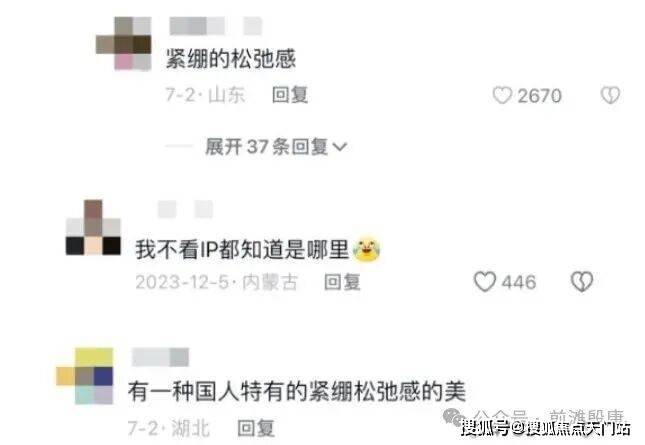Image resolution: width=645 pixels, height=445 pixels.
Task: Dislike the 紧绷的松弛感 comment via broken heart
Action: point(610,95)
